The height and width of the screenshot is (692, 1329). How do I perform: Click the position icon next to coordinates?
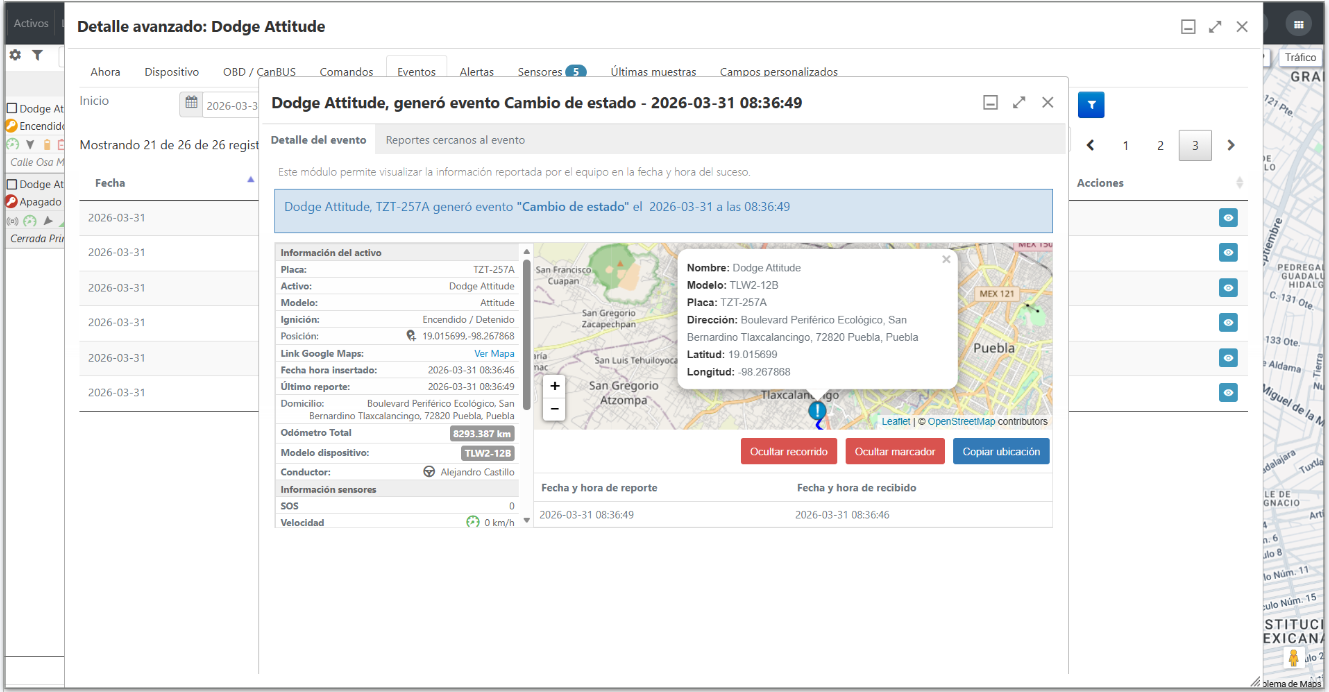pyautogui.click(x=411, y=336)
